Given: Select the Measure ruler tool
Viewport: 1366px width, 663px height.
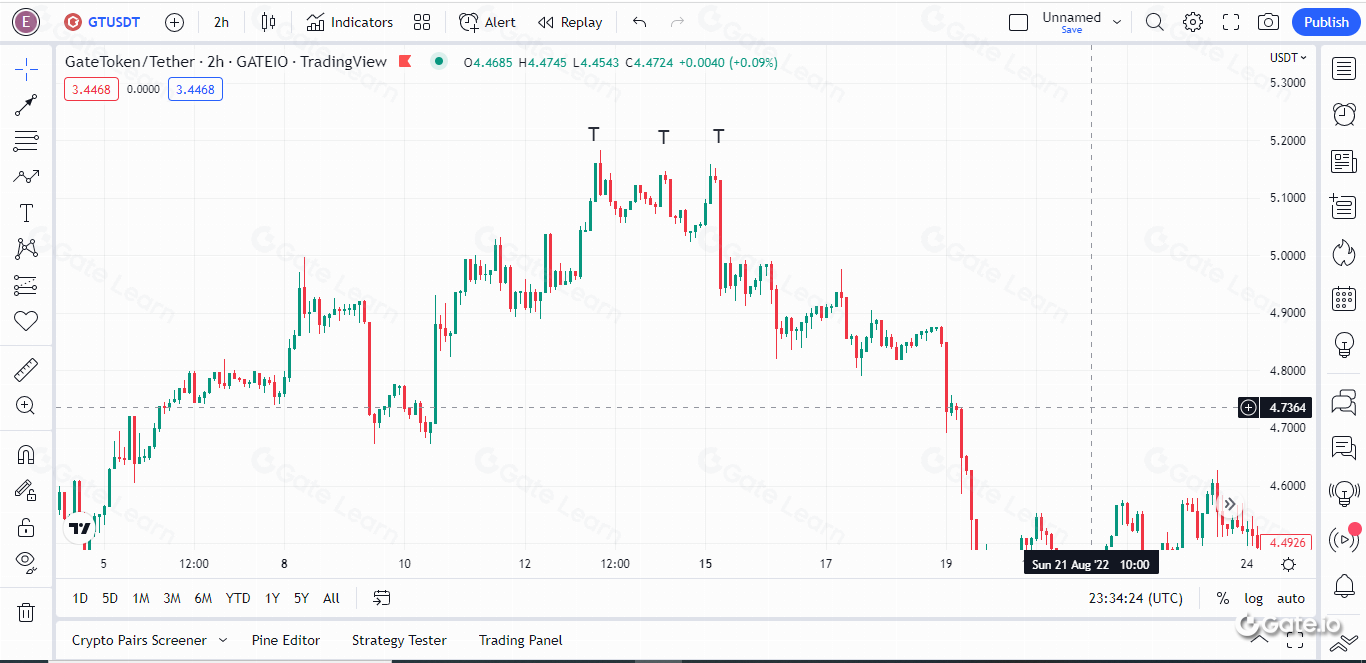Looking at the screenshot, I should click(x=26, y=369).
